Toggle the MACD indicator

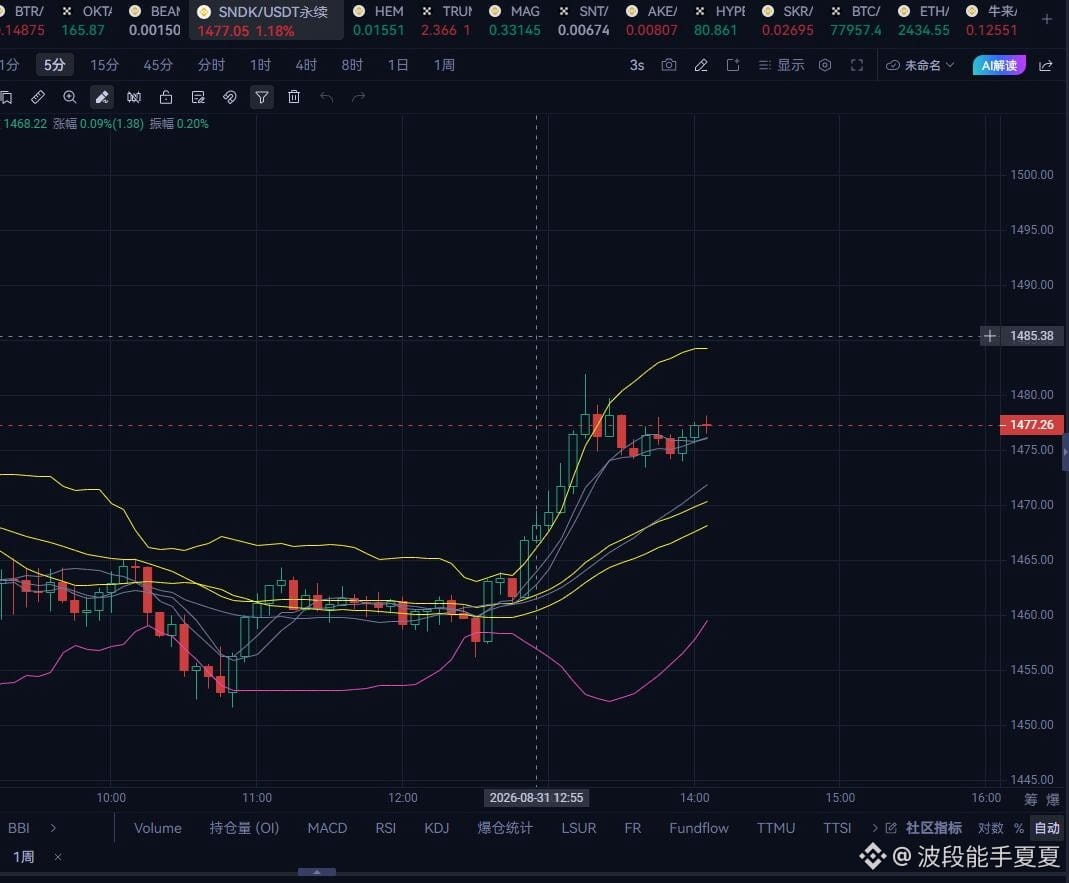(327, 828)
